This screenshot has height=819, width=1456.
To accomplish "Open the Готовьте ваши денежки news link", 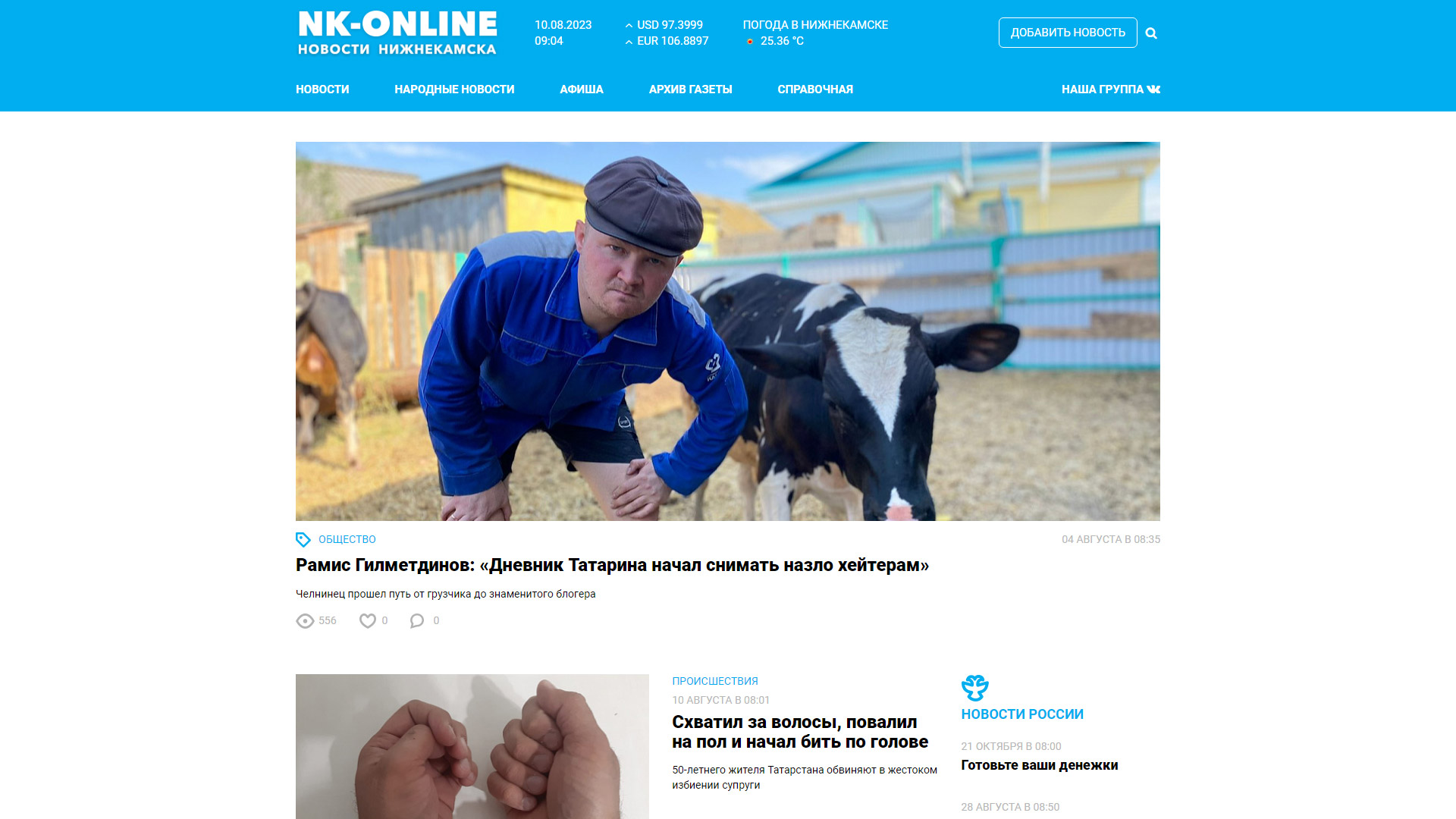I will pyautogui.click(x=1040, y=765).
